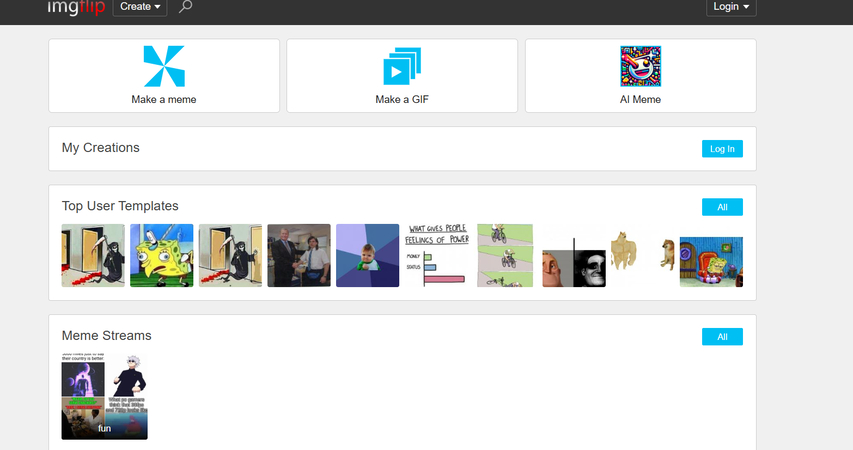Open the AI Meme colorful face icon
The width and height of the screenshot is (853, 450).
click(x=640, y=66)
